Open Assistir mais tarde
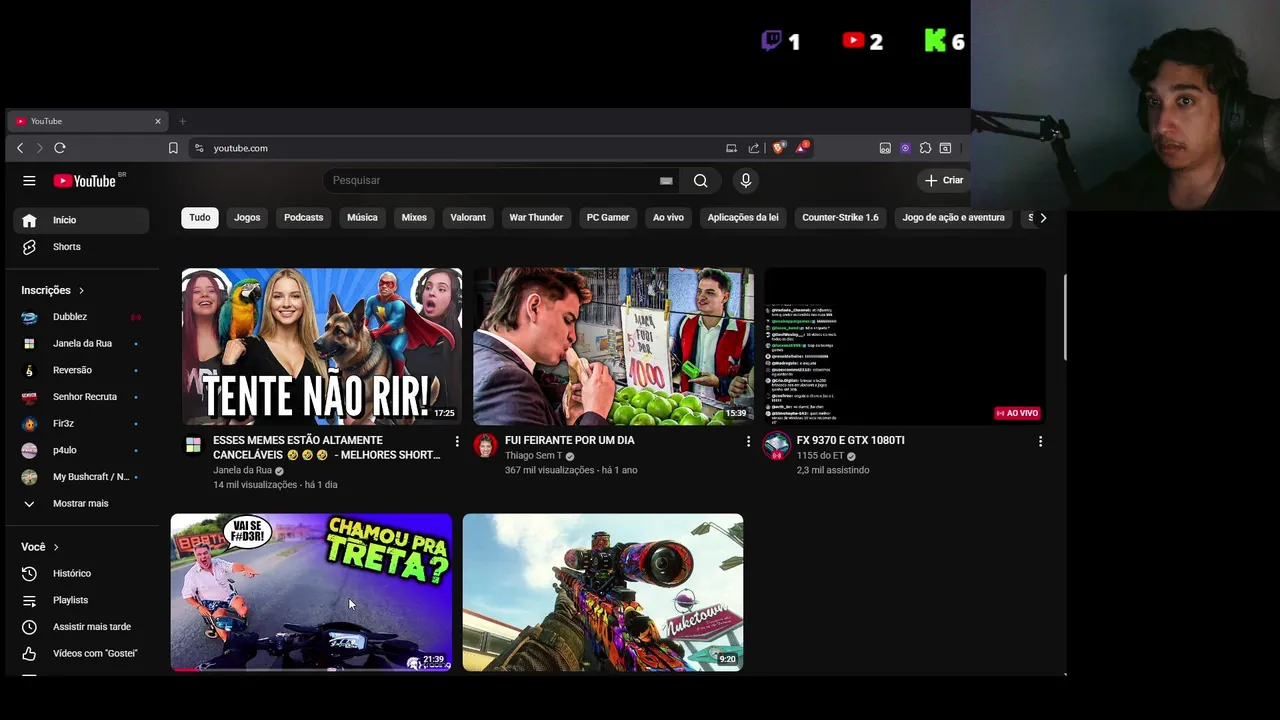Image resolution: width=1280 pixels, height=720 pixels. pyautogui.click(x=81, y=627)
